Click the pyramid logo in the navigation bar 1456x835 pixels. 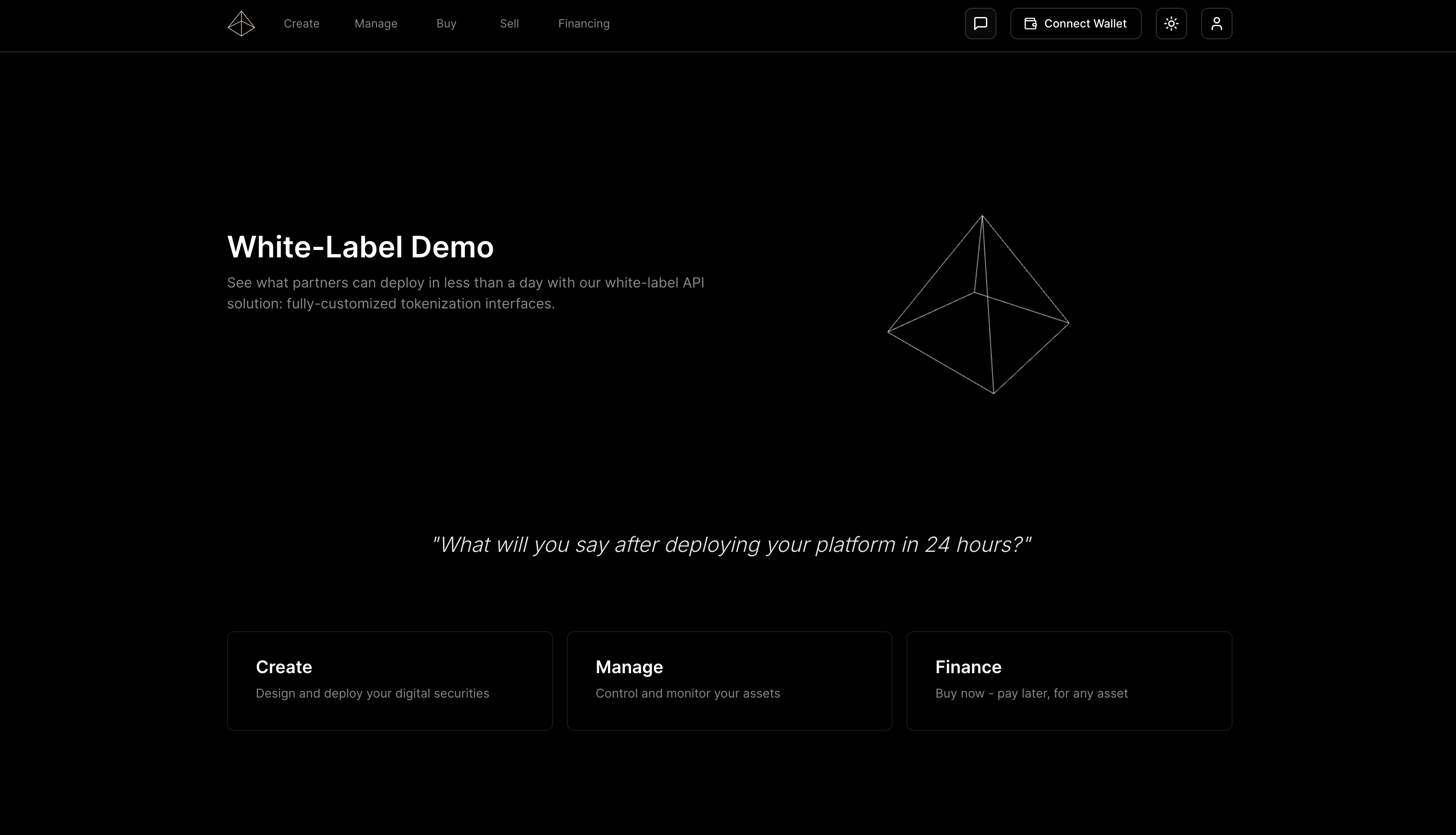tap(241, 23)
